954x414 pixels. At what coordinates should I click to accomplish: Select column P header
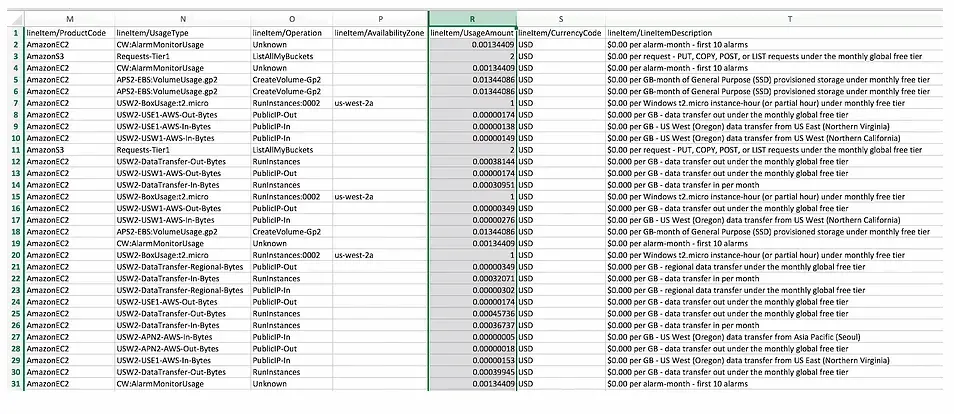coord(381,19)
